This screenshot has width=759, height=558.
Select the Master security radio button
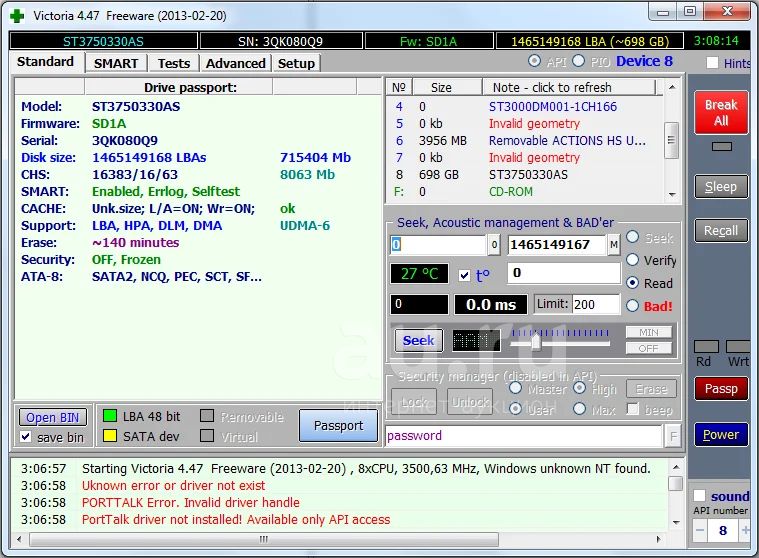[x=516, y=388]
